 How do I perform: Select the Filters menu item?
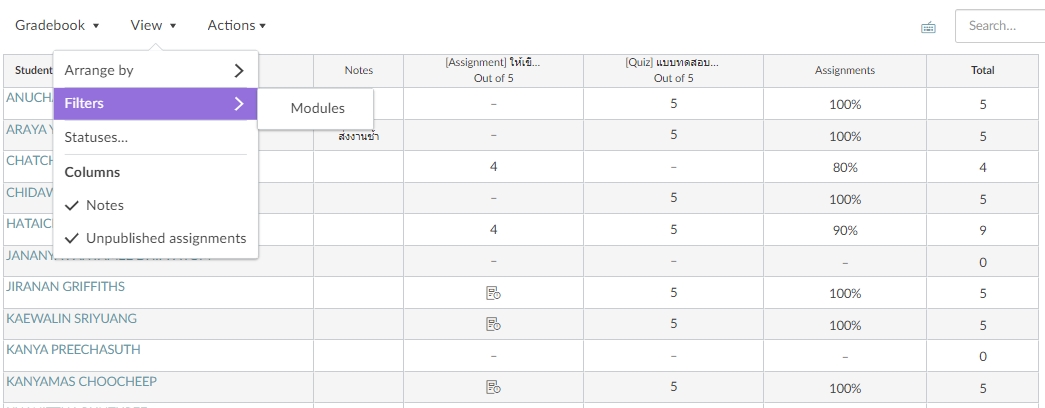pos(155,103)
